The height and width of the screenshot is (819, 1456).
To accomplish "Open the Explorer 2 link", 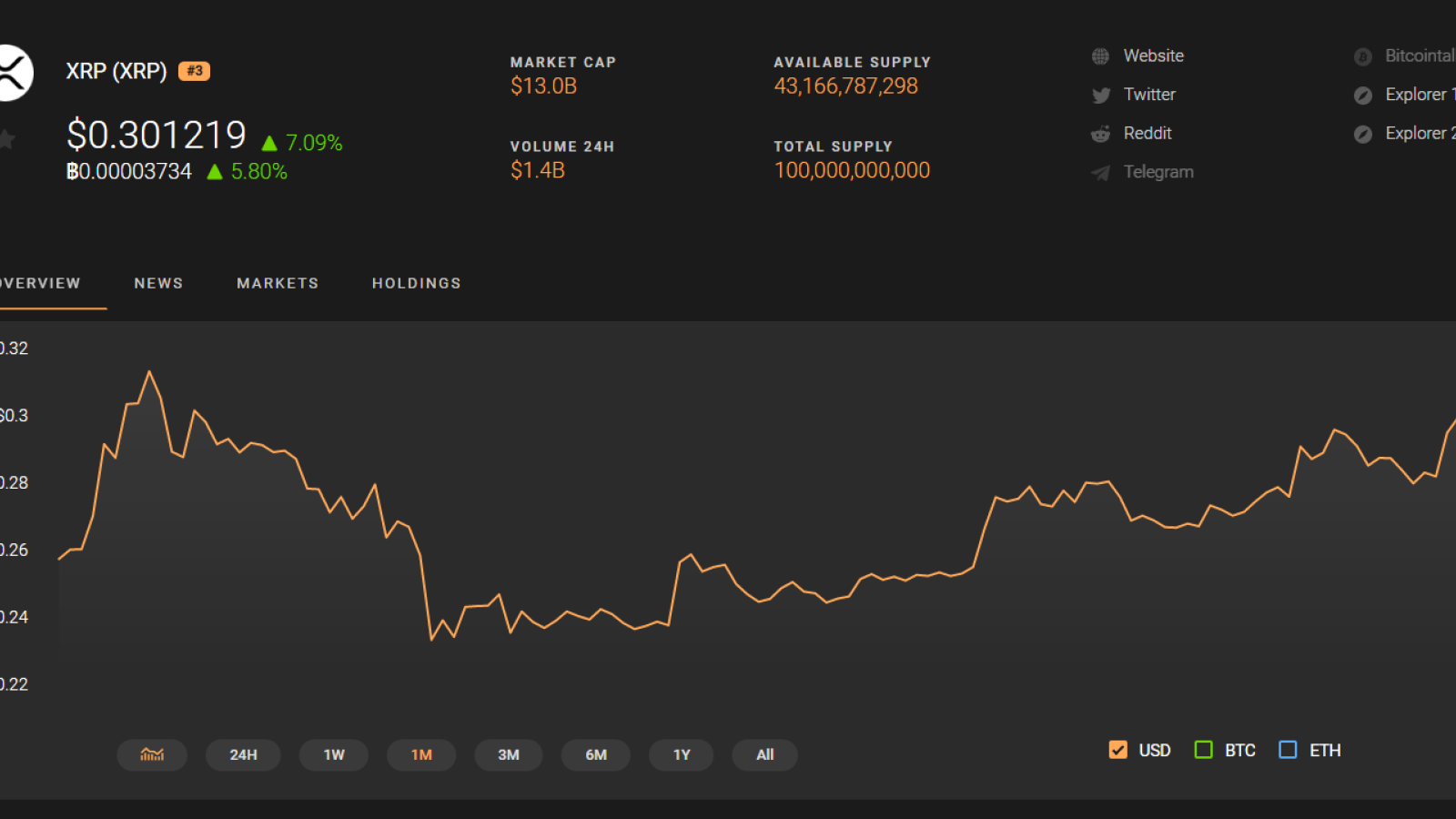I will (x=1420, y=134).
